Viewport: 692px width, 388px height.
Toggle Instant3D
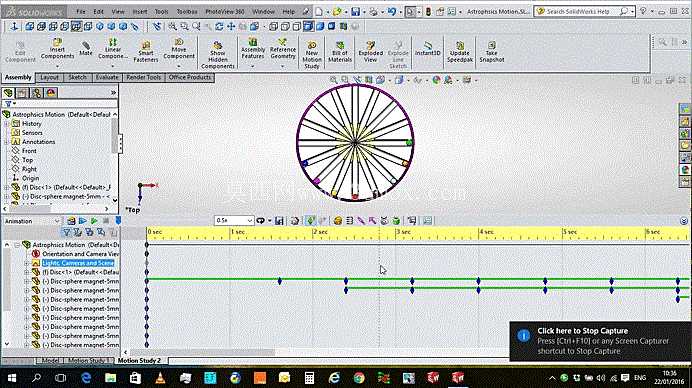[428, 49]
